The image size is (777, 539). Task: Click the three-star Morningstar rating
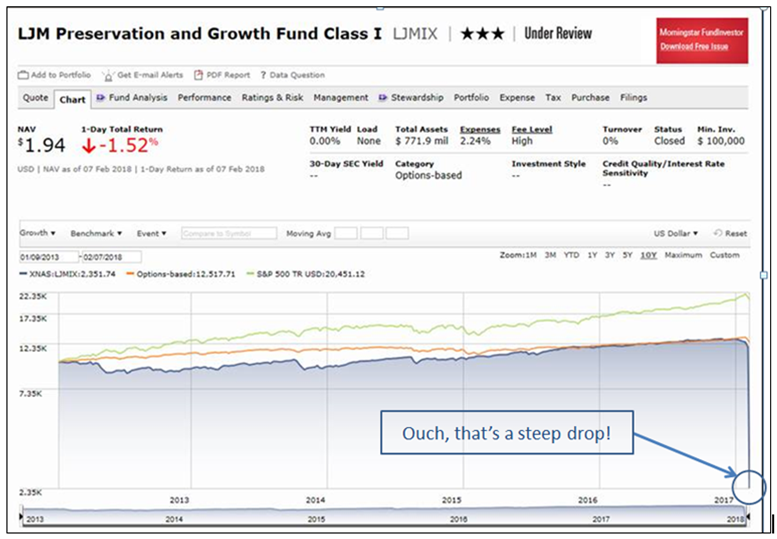(482, 34)
